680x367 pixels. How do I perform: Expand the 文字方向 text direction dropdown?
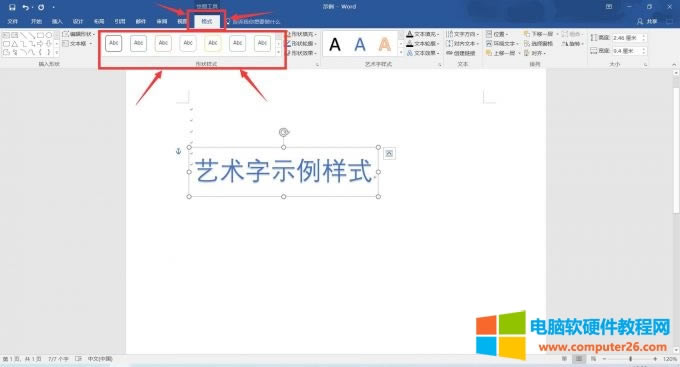(463, 34)
